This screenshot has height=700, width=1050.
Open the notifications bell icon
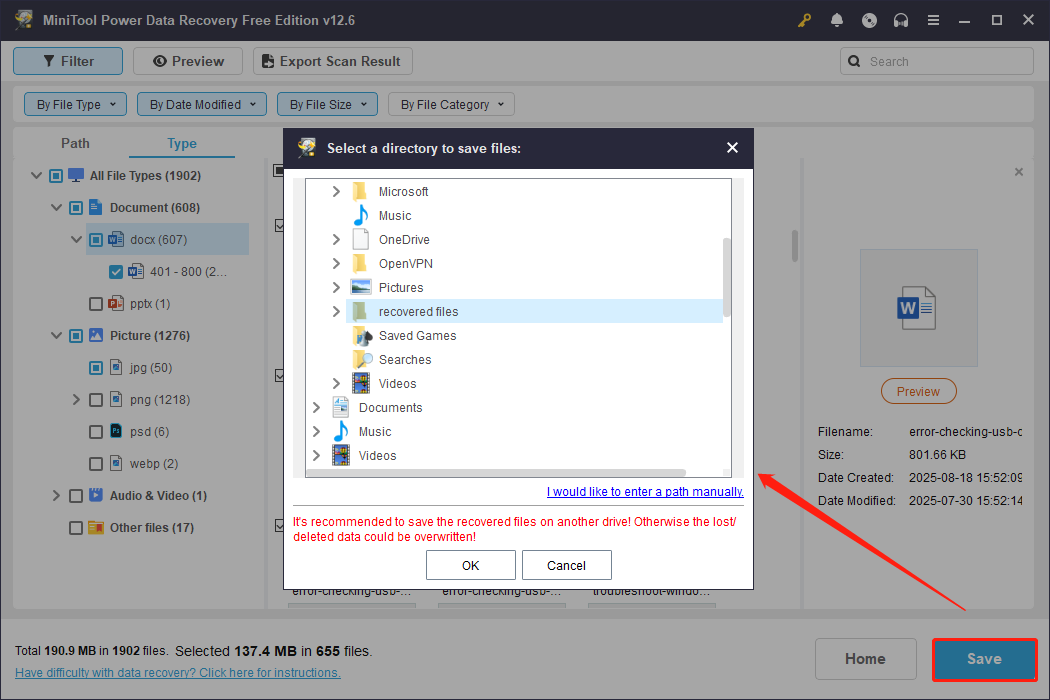(x=836, y=20)
